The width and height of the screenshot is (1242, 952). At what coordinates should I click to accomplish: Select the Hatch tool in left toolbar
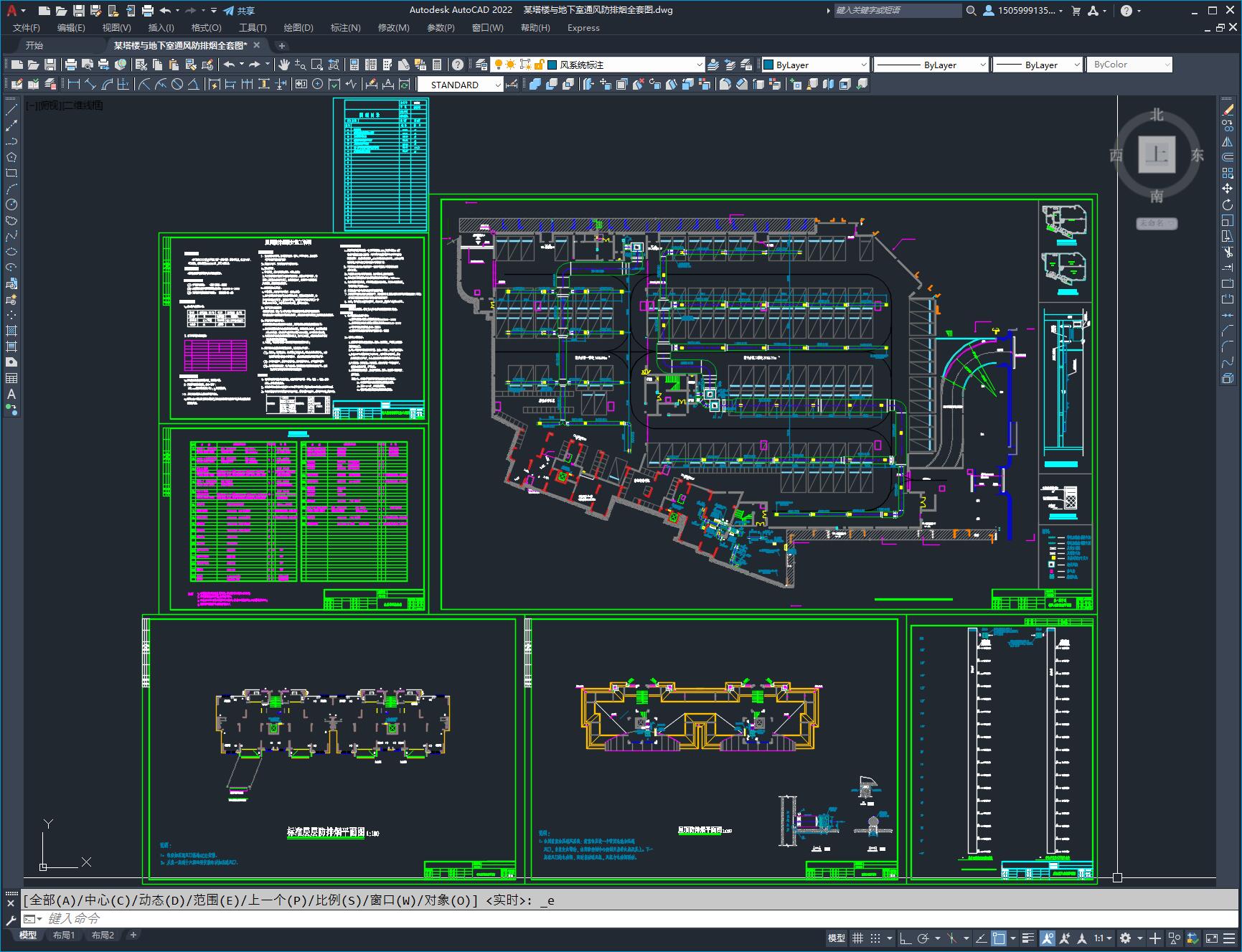coord(11,331)
